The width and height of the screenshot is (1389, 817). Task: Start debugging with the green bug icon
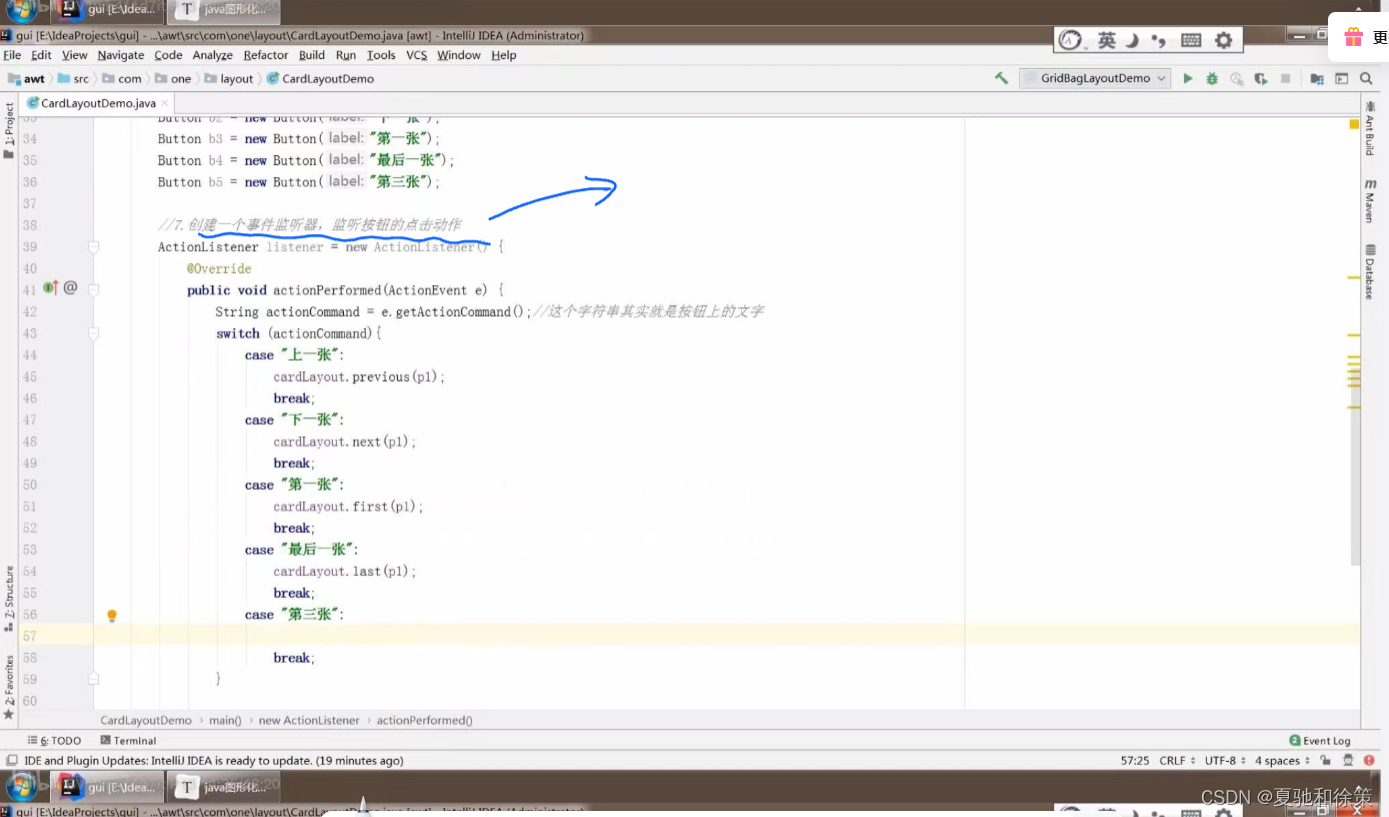click(1212, 78)
